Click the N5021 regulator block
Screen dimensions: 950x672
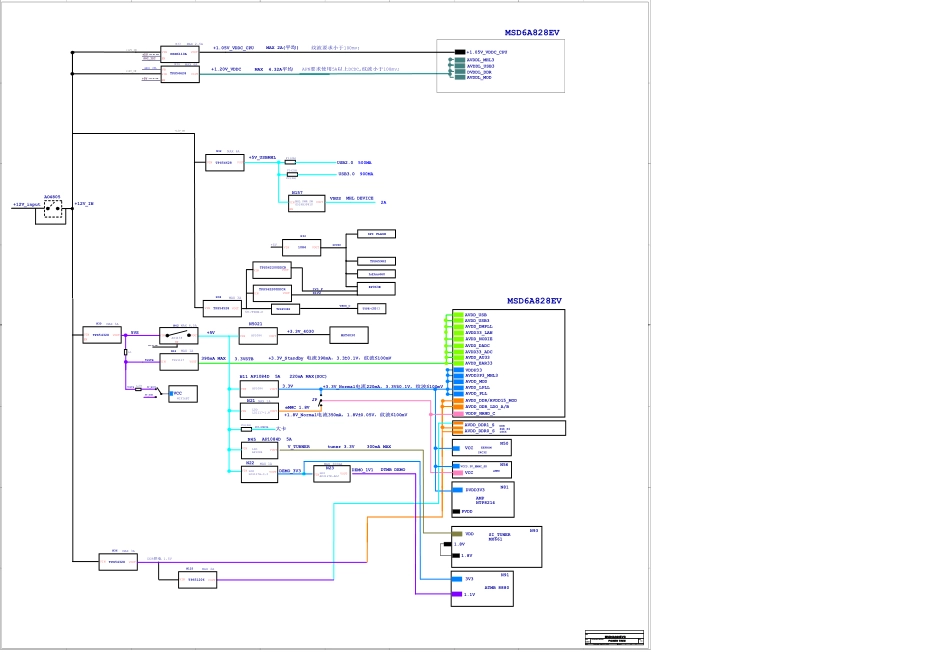(x=259, y=336)
